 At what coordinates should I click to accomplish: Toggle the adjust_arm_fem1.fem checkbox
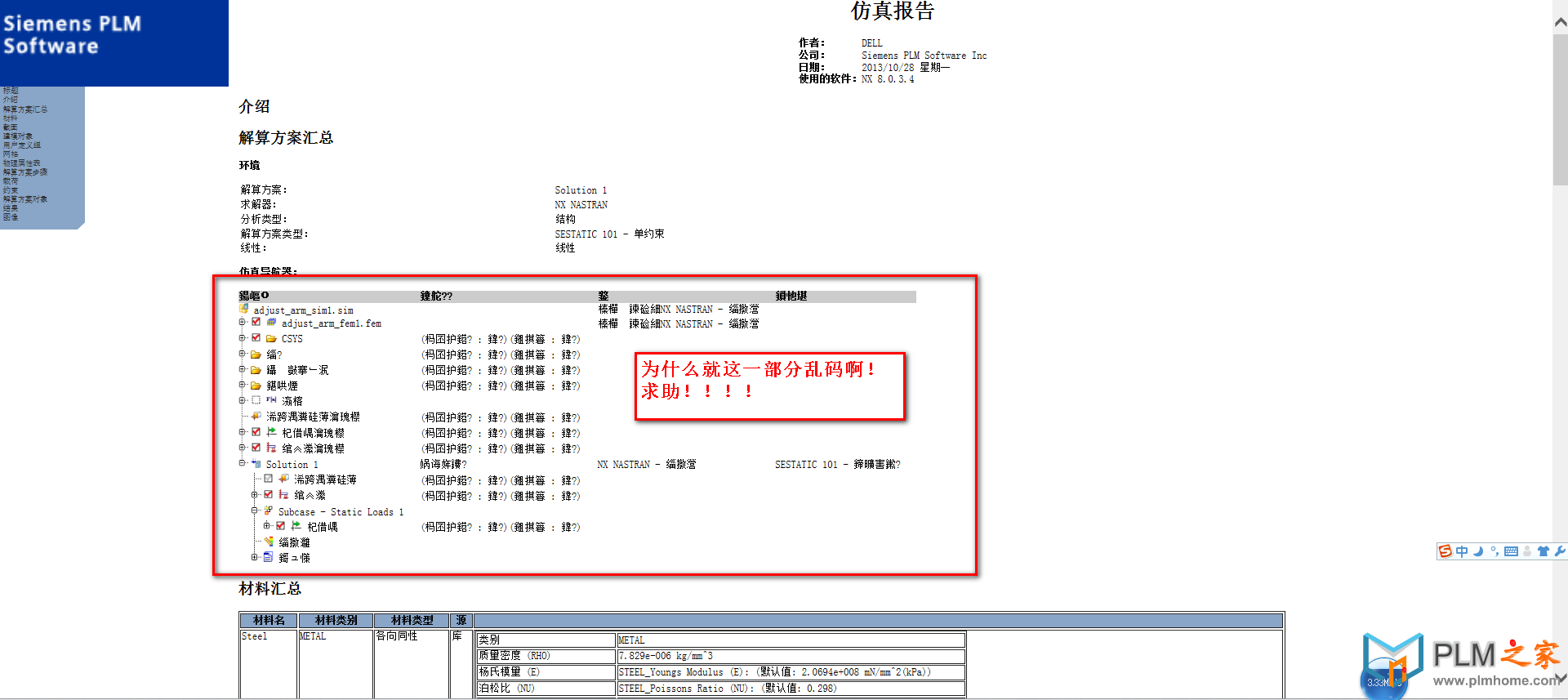tap(256, 323)
